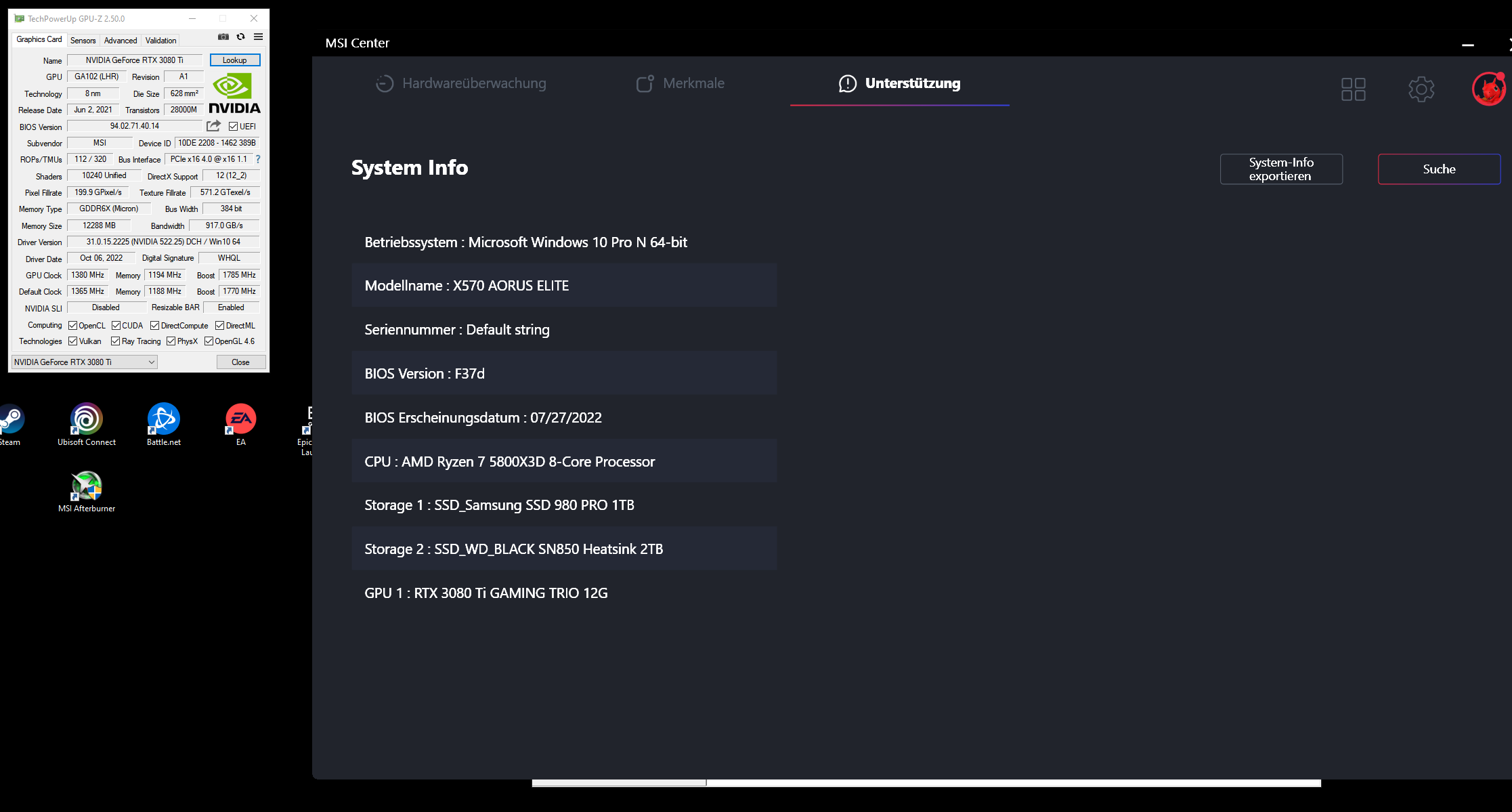The image size is (1512, 812).
Task: Click the BIOS export share icon
Action: pyautogui.click(x=213, y=126)
